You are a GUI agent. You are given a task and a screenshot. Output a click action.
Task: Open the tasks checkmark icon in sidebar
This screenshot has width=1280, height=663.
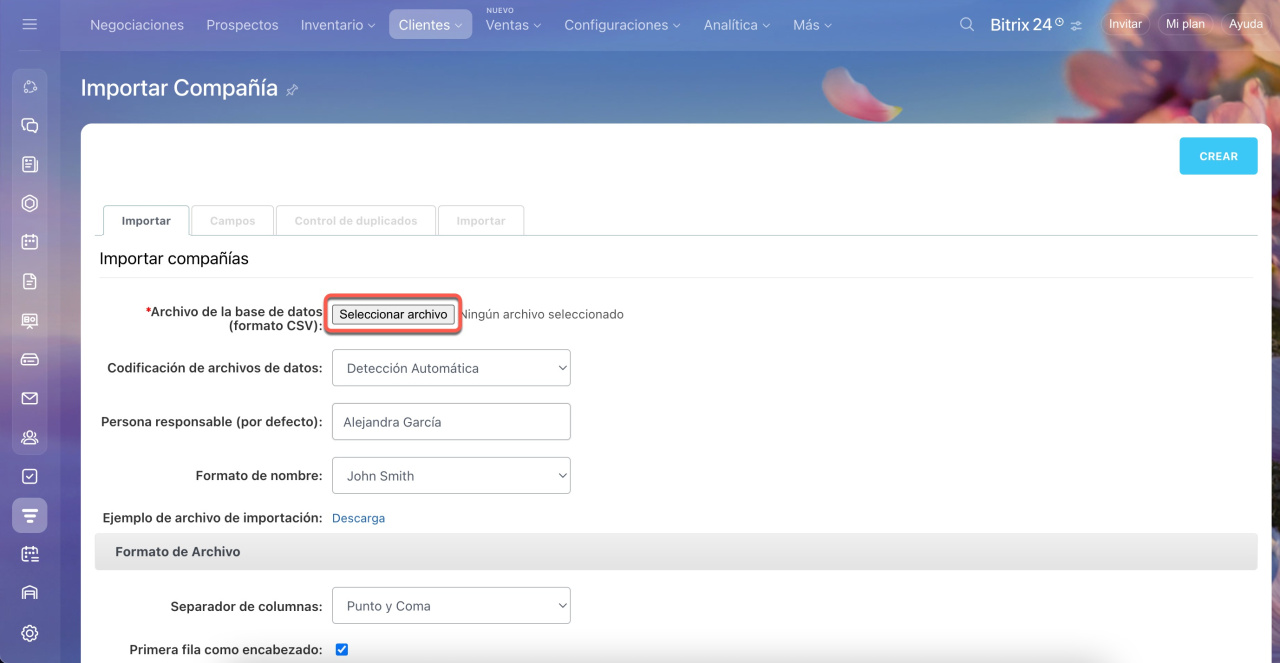(x=29, y=476)
